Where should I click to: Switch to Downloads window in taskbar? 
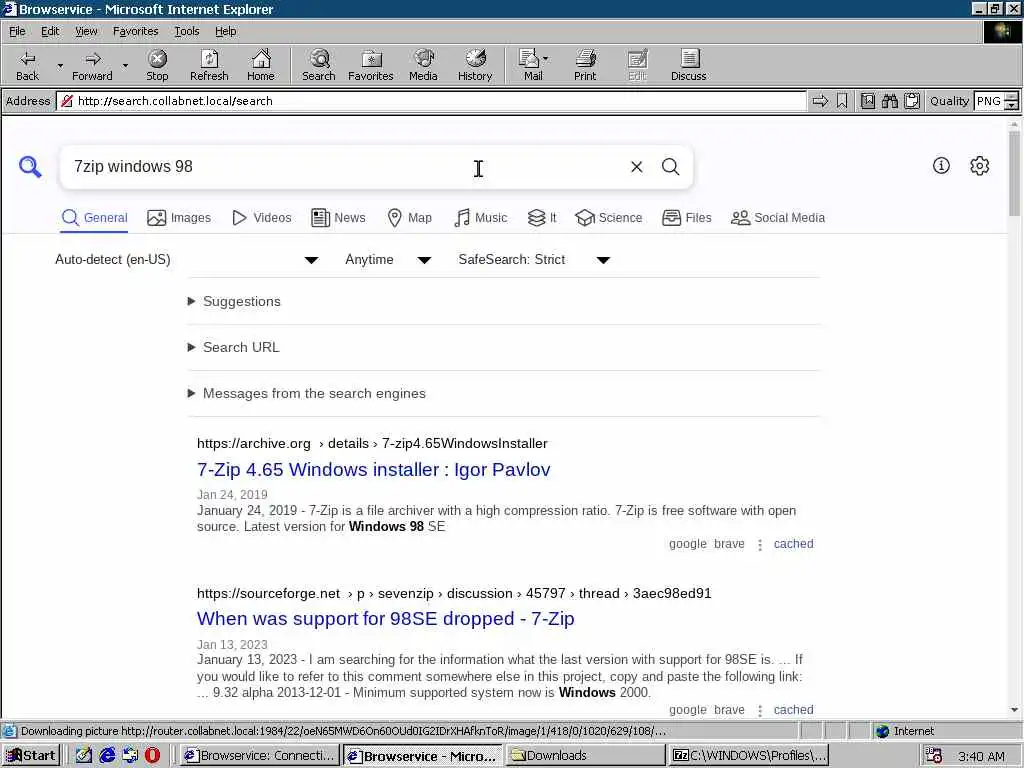pyautogui.click(x=585, y=756)
